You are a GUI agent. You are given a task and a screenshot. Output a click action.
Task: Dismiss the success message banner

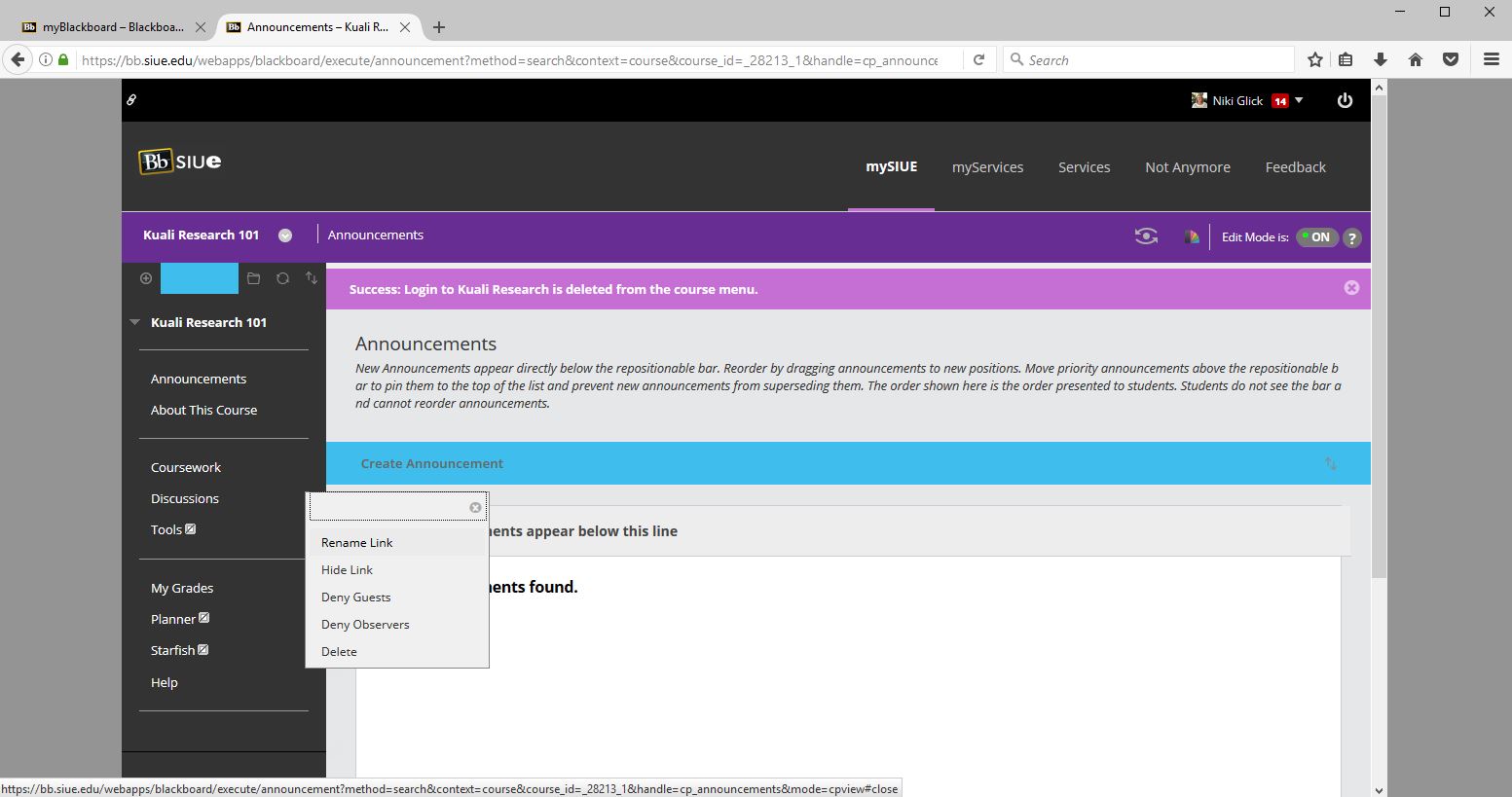1351,288
